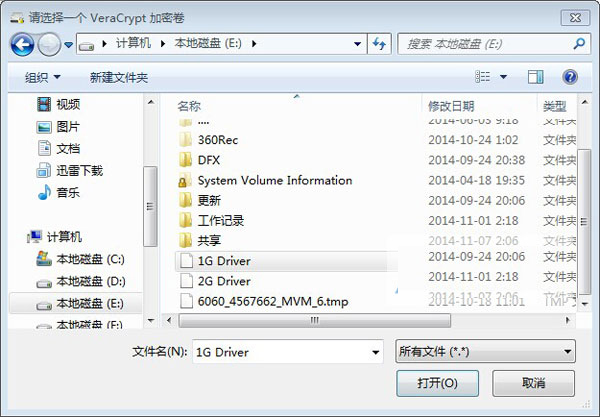Screen dimensions: 600x417
Task: Open the view options dropdown arrow
Action: pos(504,77)
